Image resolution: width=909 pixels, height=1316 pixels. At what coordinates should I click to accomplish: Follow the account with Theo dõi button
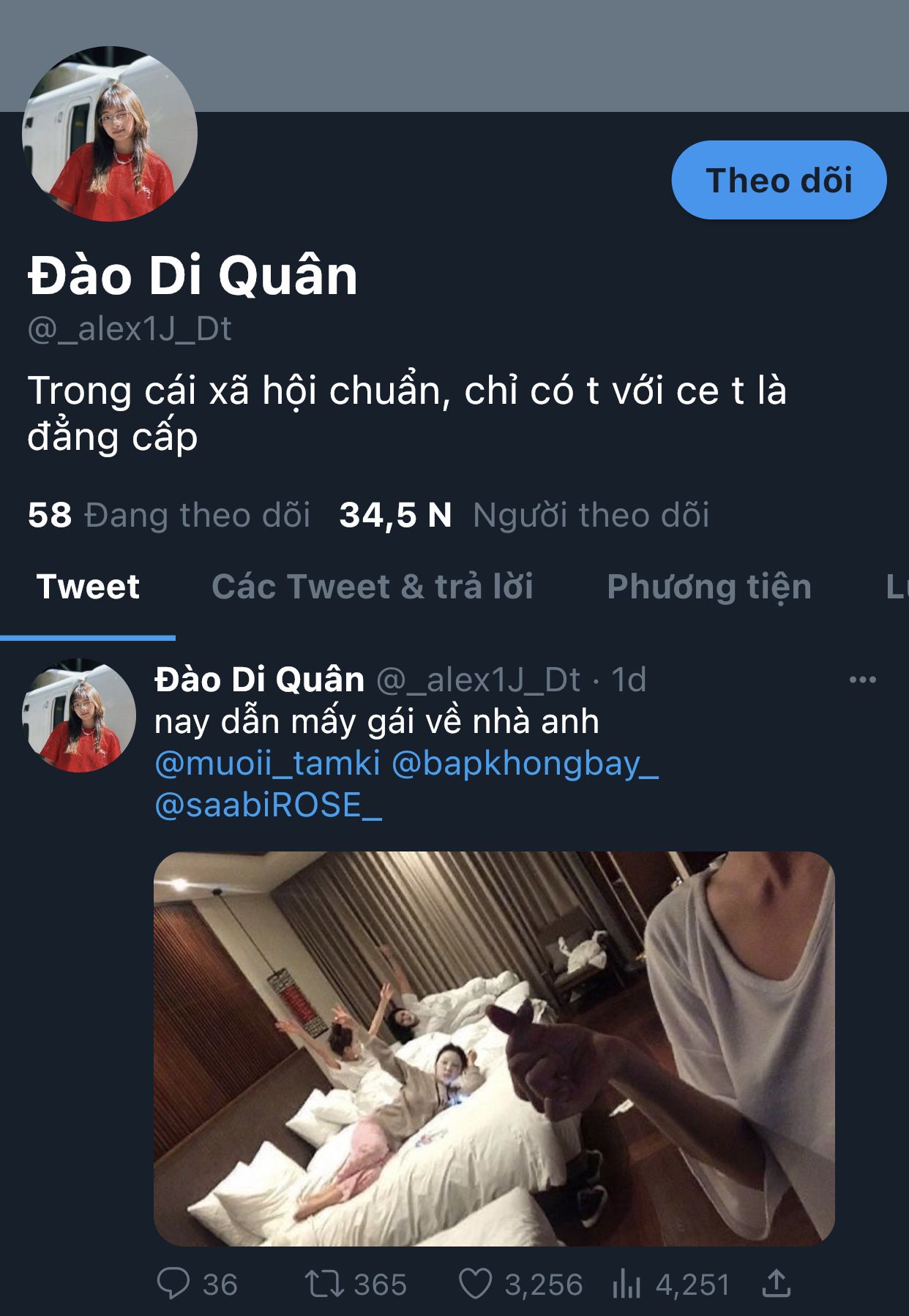pyautogui.click(x=779, y=180)
